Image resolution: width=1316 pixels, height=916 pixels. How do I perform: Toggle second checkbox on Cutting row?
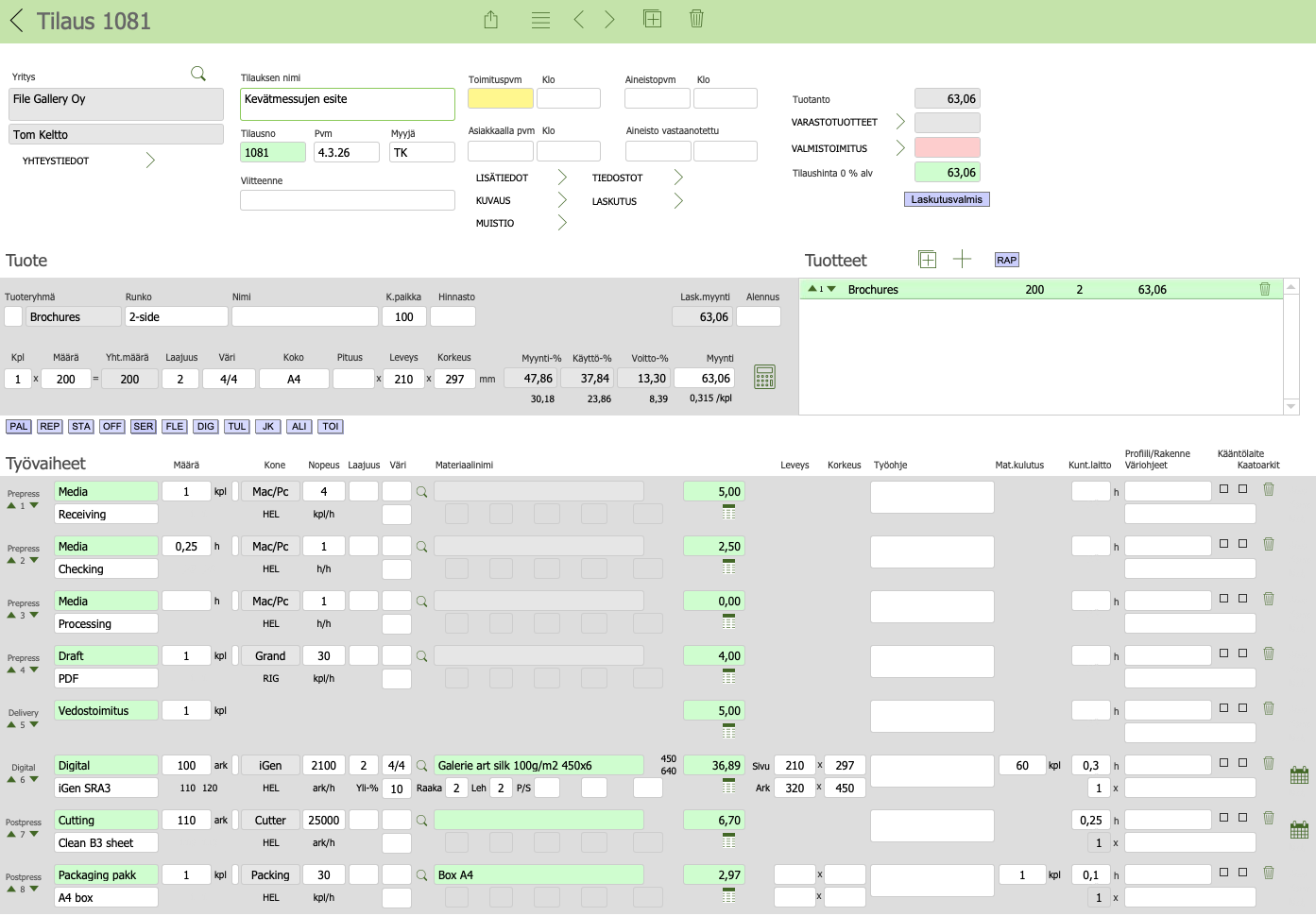(1243, 817)
